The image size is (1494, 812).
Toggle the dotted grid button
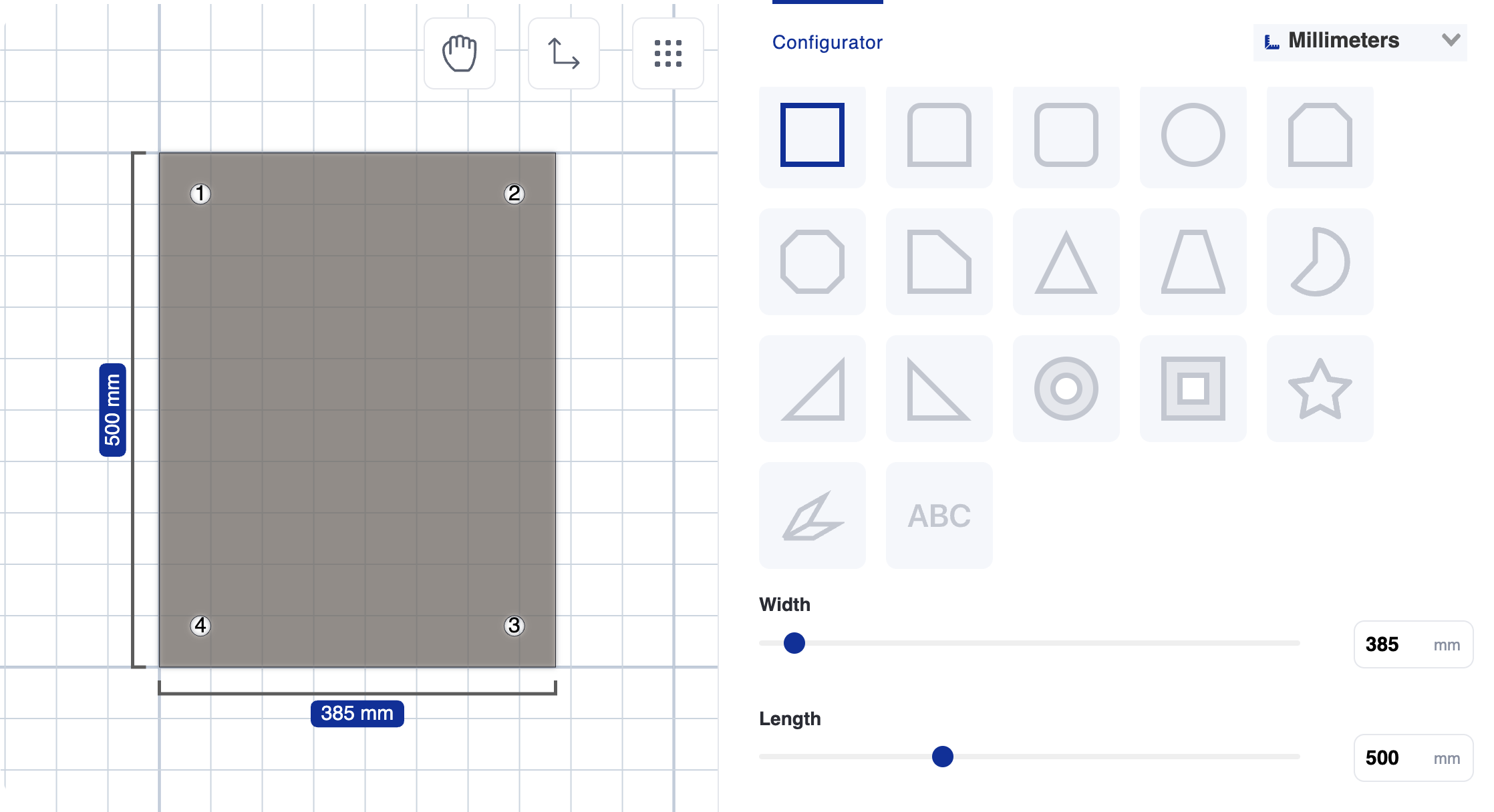[x=668, y=53]
